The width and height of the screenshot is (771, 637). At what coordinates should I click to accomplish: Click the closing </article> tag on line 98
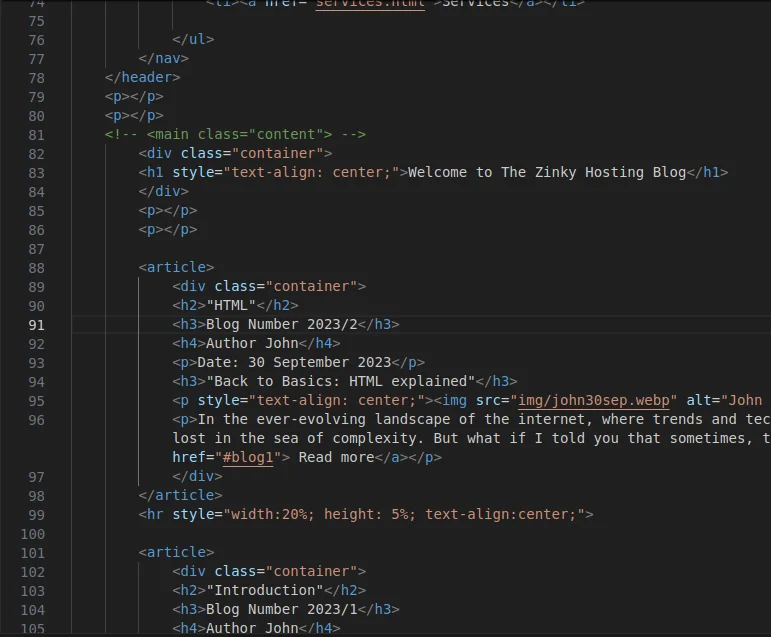point(180,495)
